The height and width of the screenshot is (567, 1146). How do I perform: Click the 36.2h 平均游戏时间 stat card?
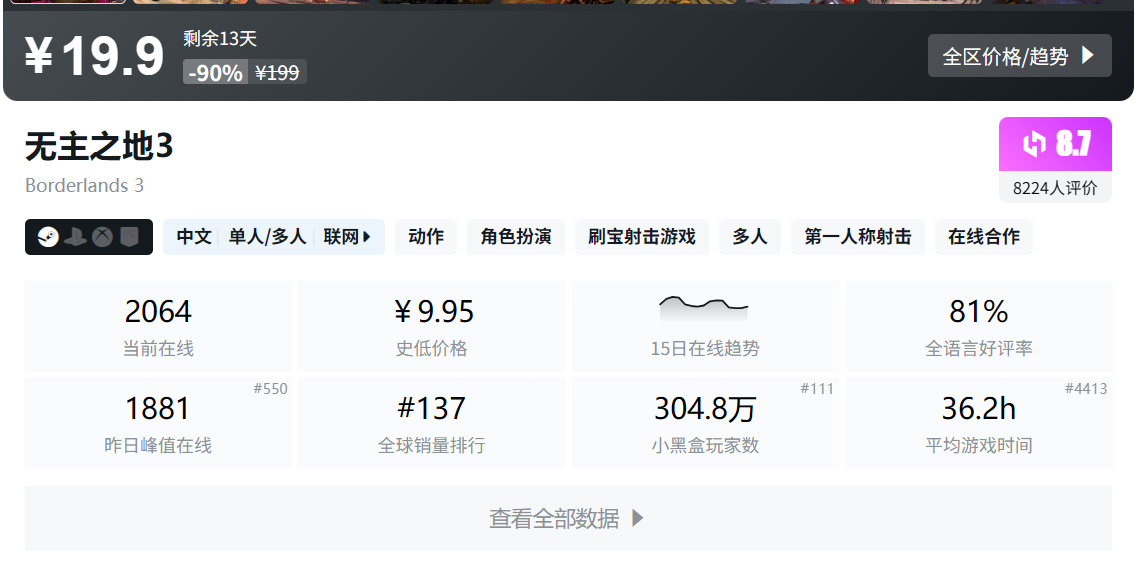point(979,422)
